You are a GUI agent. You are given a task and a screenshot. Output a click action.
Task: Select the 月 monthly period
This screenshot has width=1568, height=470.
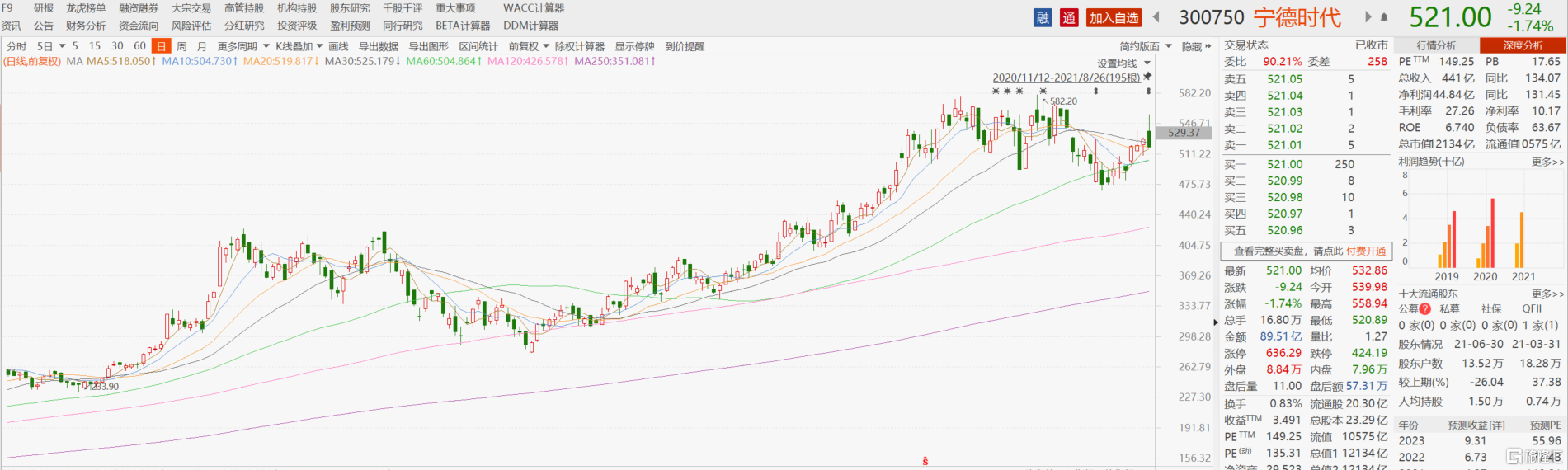point(202,47)
